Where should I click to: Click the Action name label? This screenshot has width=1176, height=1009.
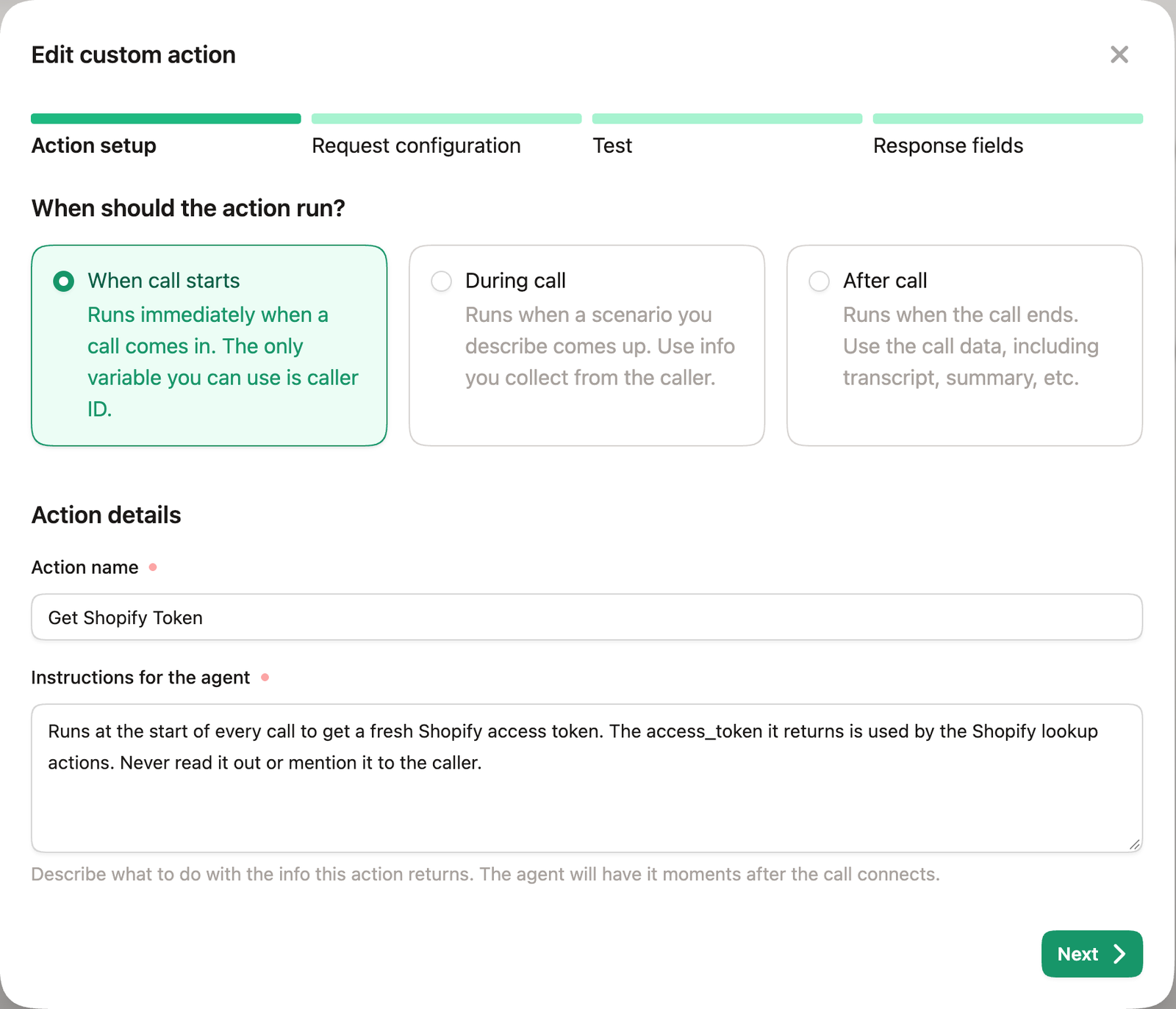[x=85, y=567]
